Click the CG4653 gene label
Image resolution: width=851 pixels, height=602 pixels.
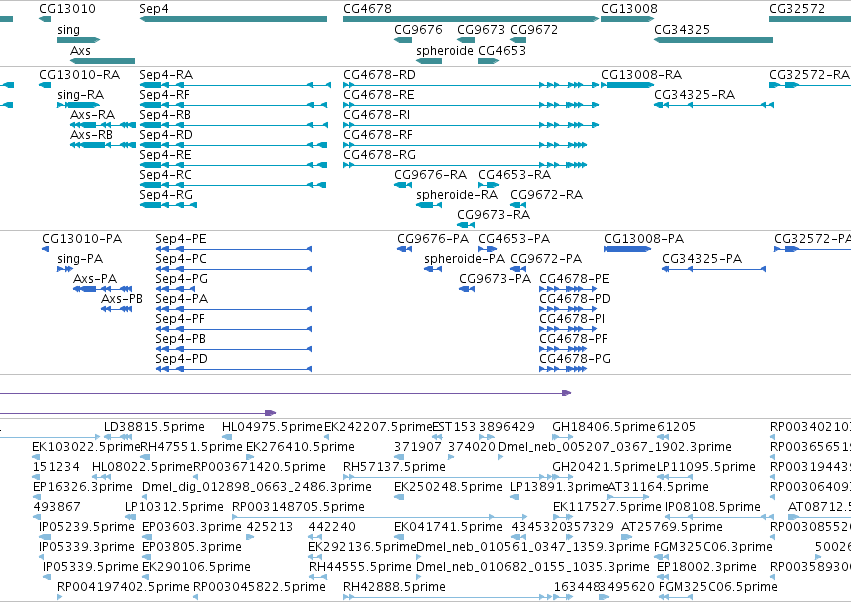click(x=502, y=50)
